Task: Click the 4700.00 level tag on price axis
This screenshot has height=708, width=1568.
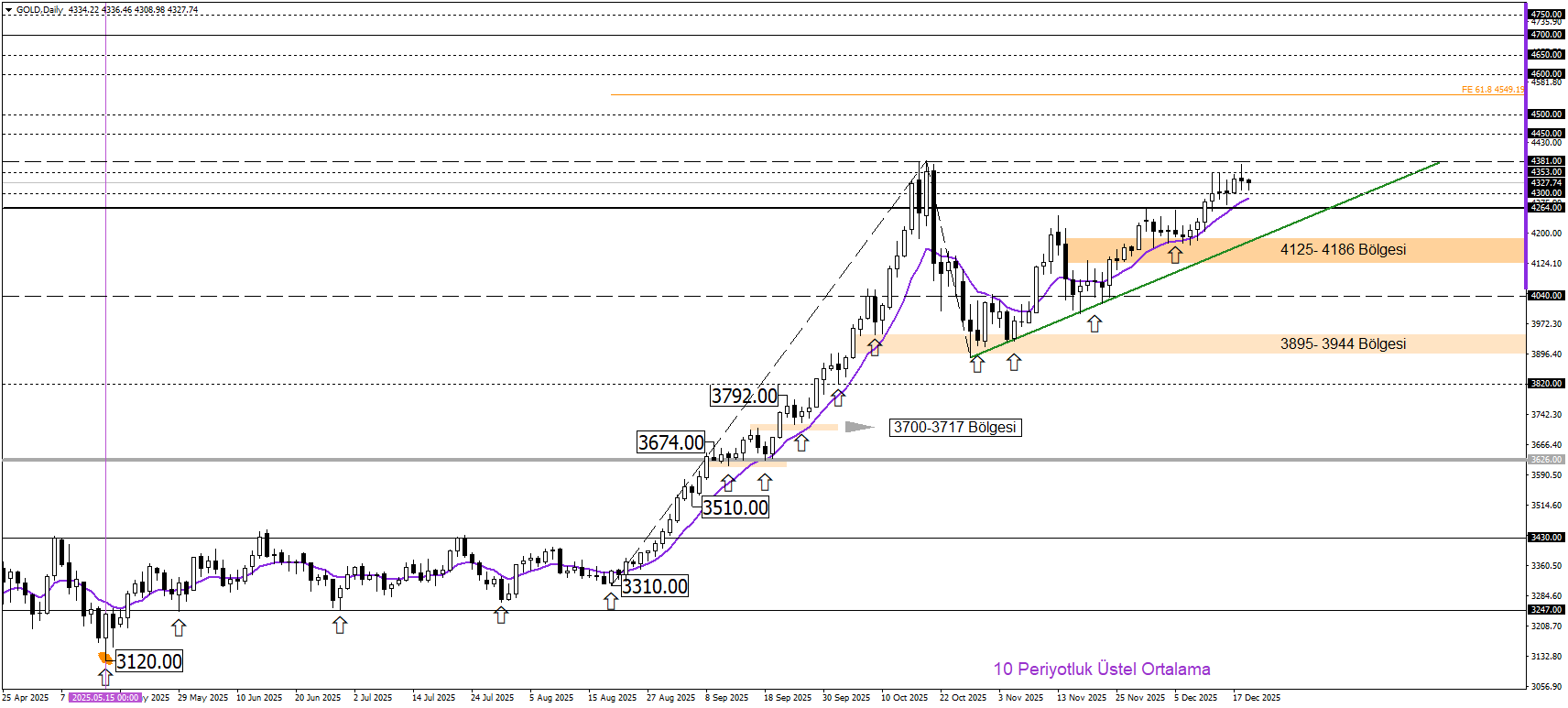Action: point(1546,35)
